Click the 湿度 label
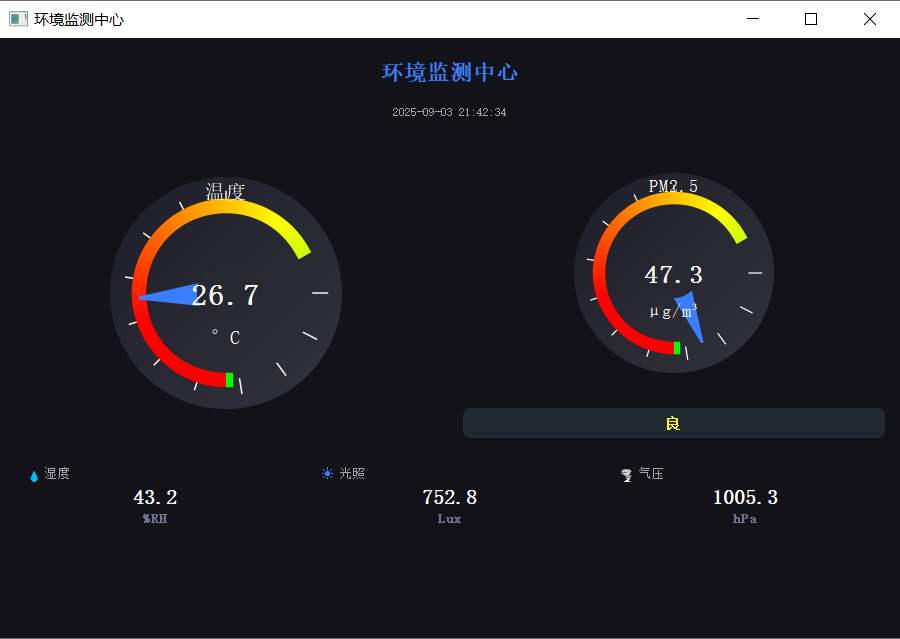The height and width of the screenshot is (639, 900). (57, 474)
